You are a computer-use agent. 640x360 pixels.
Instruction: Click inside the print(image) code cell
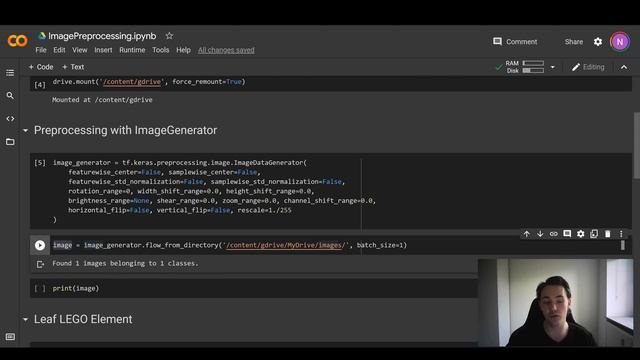click(x=253, y=288)
